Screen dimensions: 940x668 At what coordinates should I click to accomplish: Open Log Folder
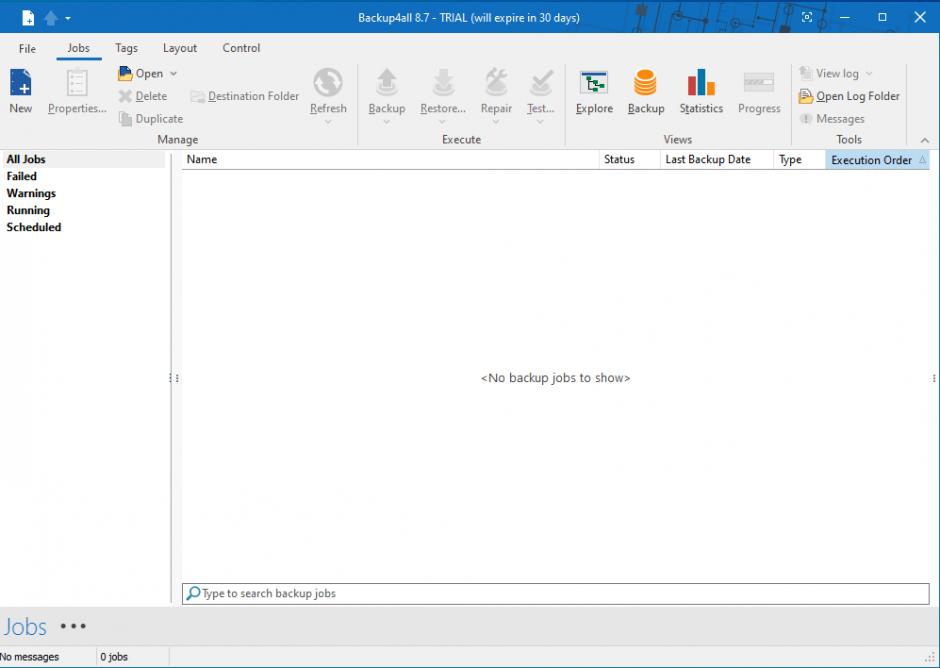(x=849, y=96)
